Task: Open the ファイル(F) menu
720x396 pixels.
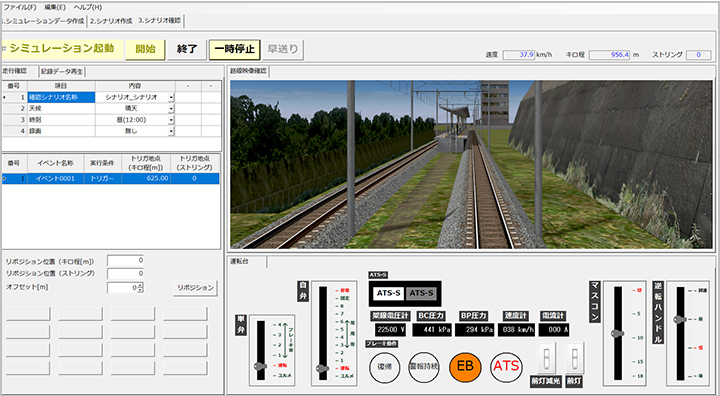Action: [x=20, y=7]
